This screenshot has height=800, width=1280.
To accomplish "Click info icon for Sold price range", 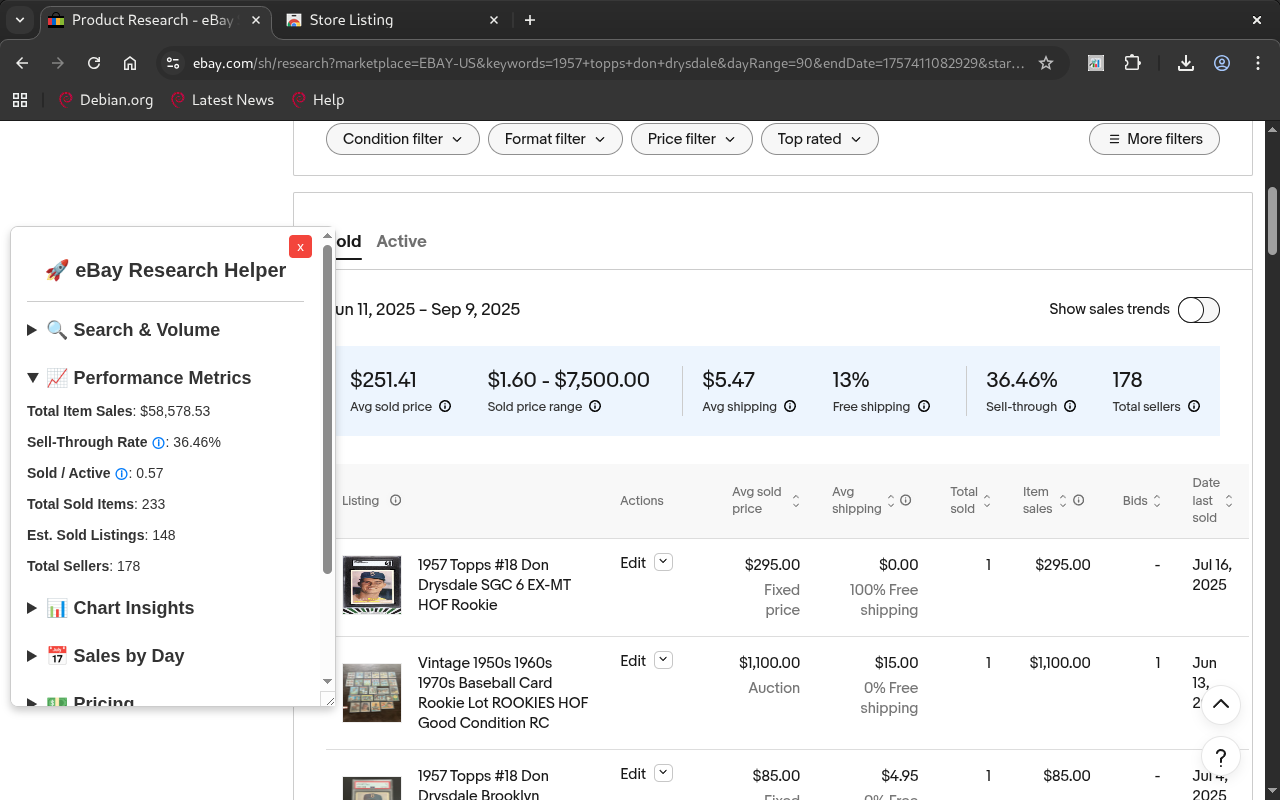I will (595, 407).
